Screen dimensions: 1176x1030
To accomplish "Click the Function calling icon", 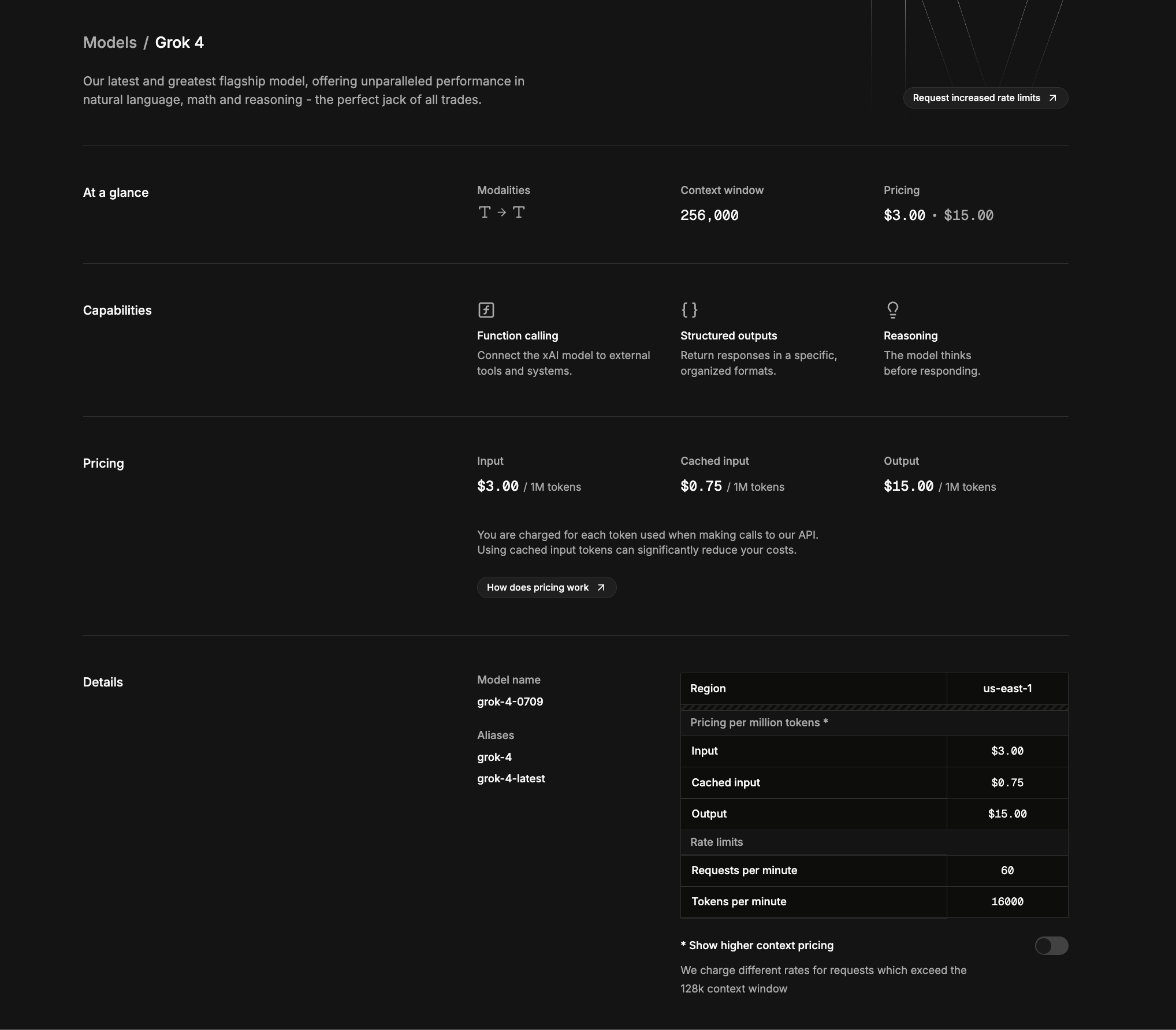I will point(486,310).
